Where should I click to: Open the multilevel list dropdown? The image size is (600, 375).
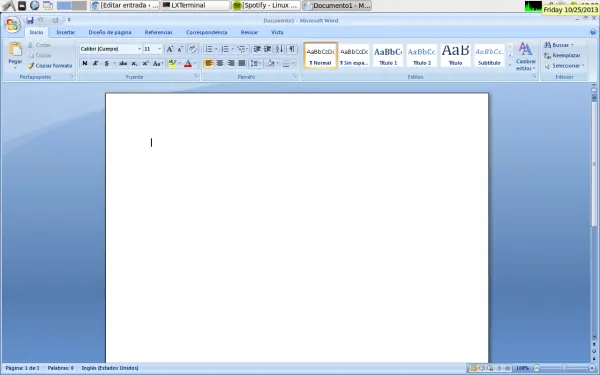coord(243,49)
